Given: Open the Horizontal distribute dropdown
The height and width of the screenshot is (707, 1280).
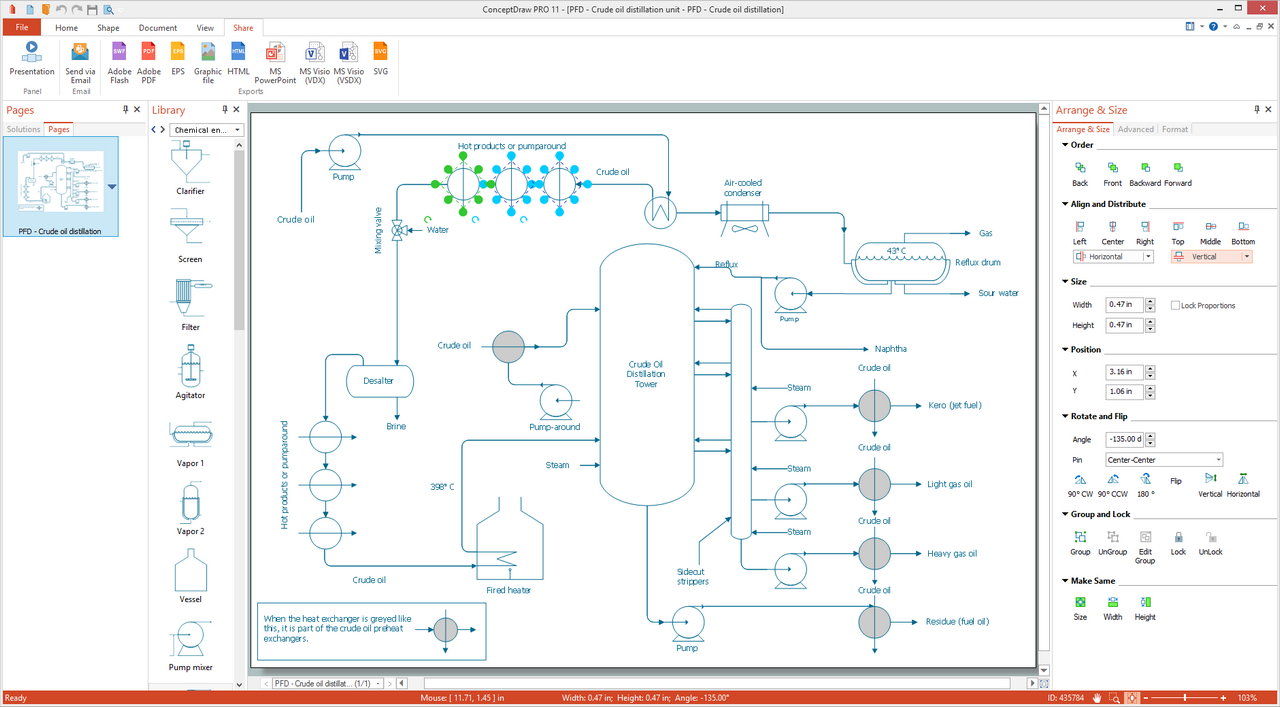Looking at the screenshot, I should pyautogui.click(x=1148, y=257).
